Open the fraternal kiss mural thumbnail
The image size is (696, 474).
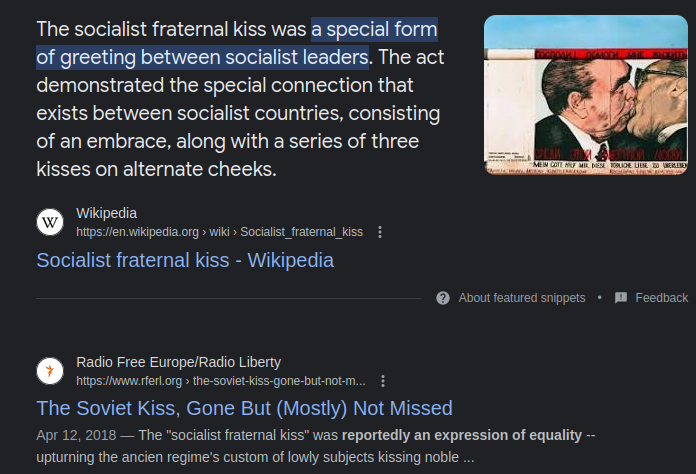click(585, 96)
